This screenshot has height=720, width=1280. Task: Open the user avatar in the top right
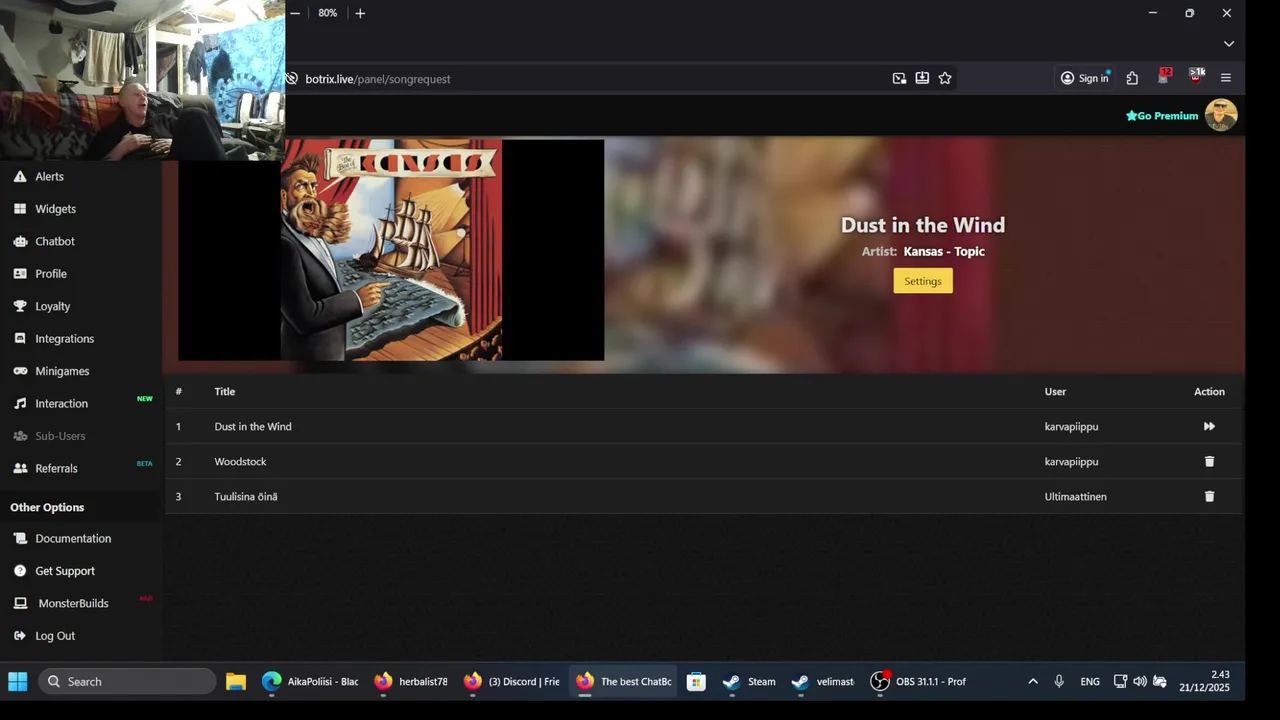[1221, 115]
